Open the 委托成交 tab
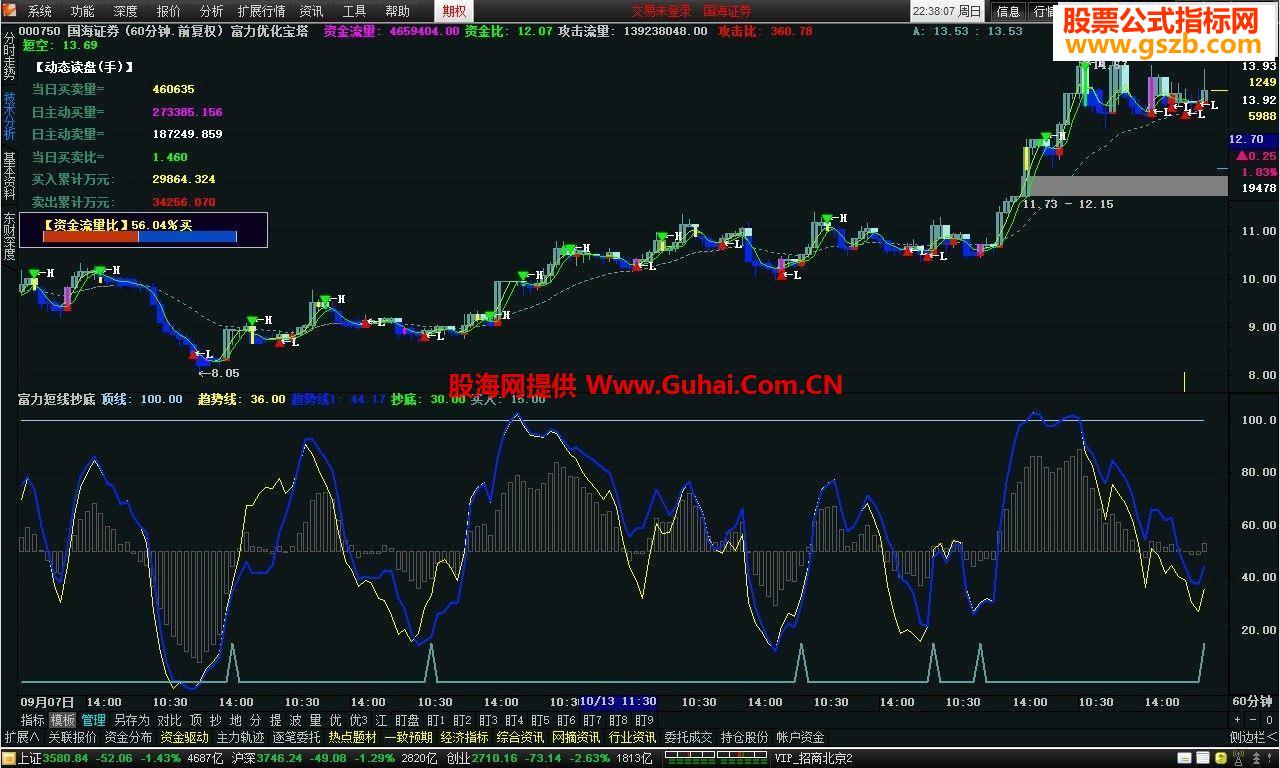 click(688, 737)
